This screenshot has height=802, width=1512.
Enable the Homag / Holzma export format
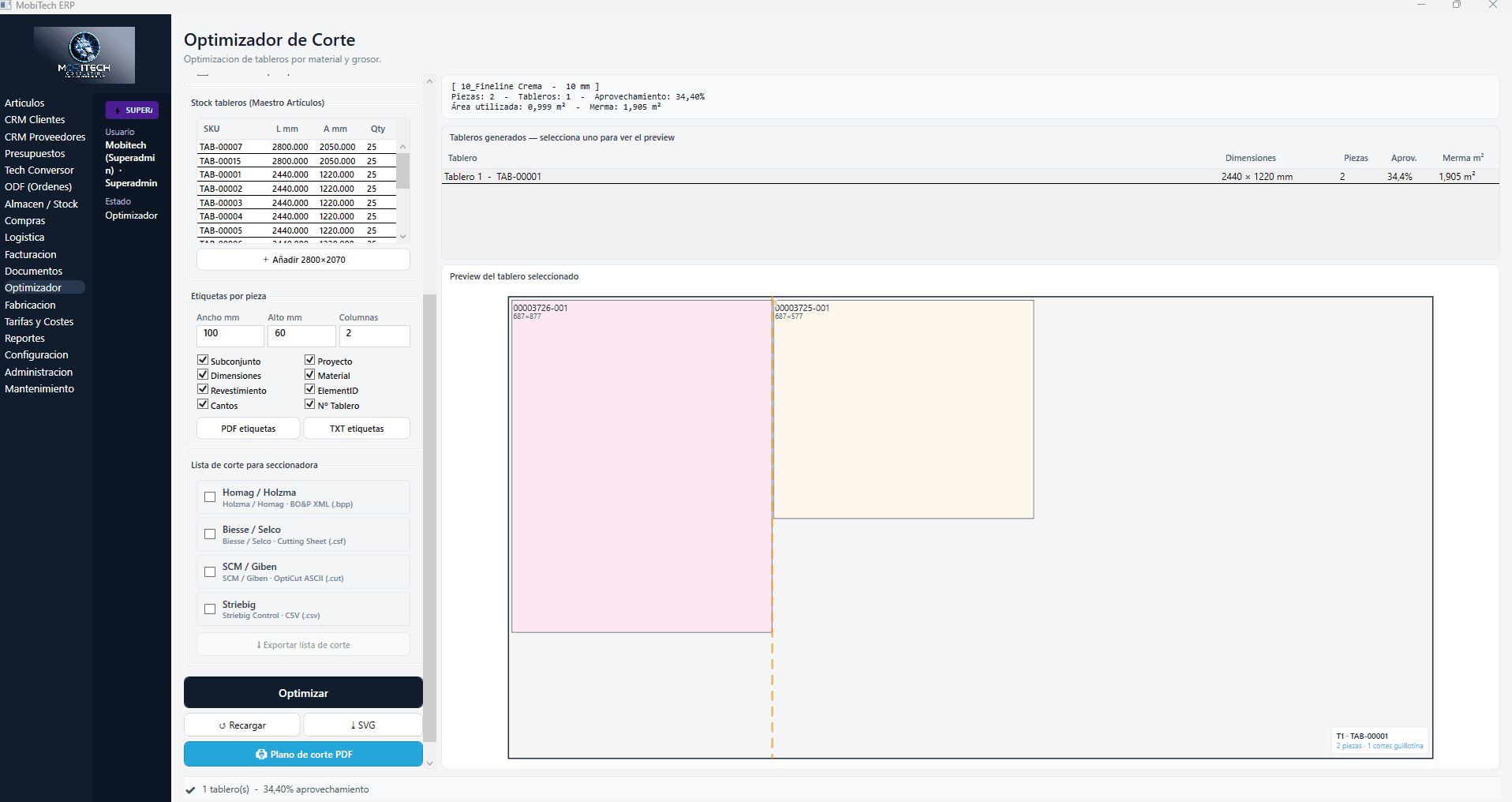pos(210,497)
